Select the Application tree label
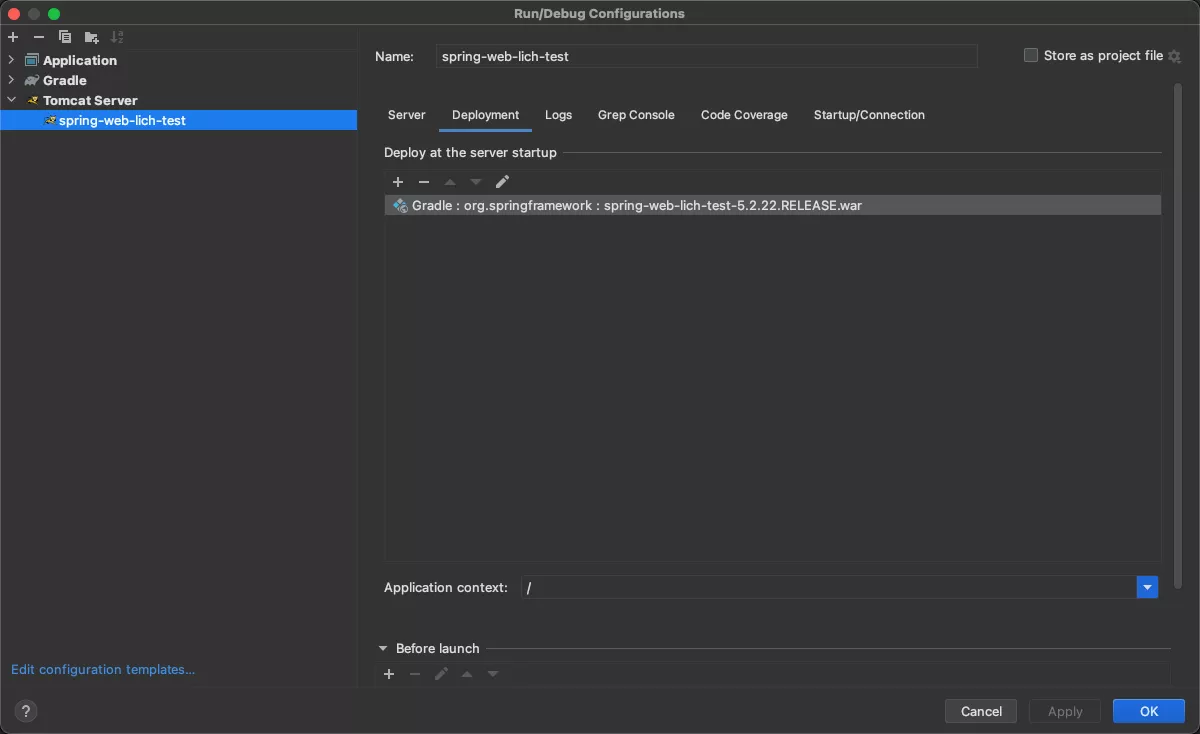This screenshot has height=734, width=1200. [80, 60]
